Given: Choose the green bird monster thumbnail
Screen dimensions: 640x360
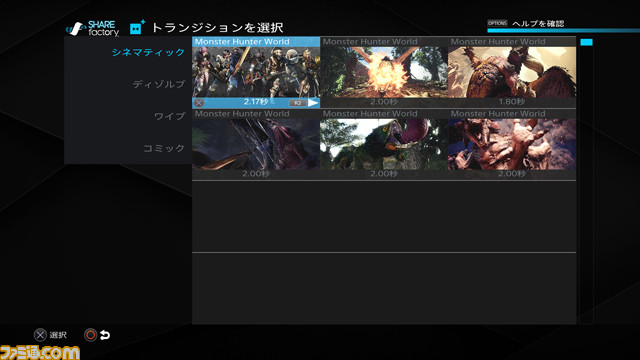Looking at the screenshot, I should [384, 144].
